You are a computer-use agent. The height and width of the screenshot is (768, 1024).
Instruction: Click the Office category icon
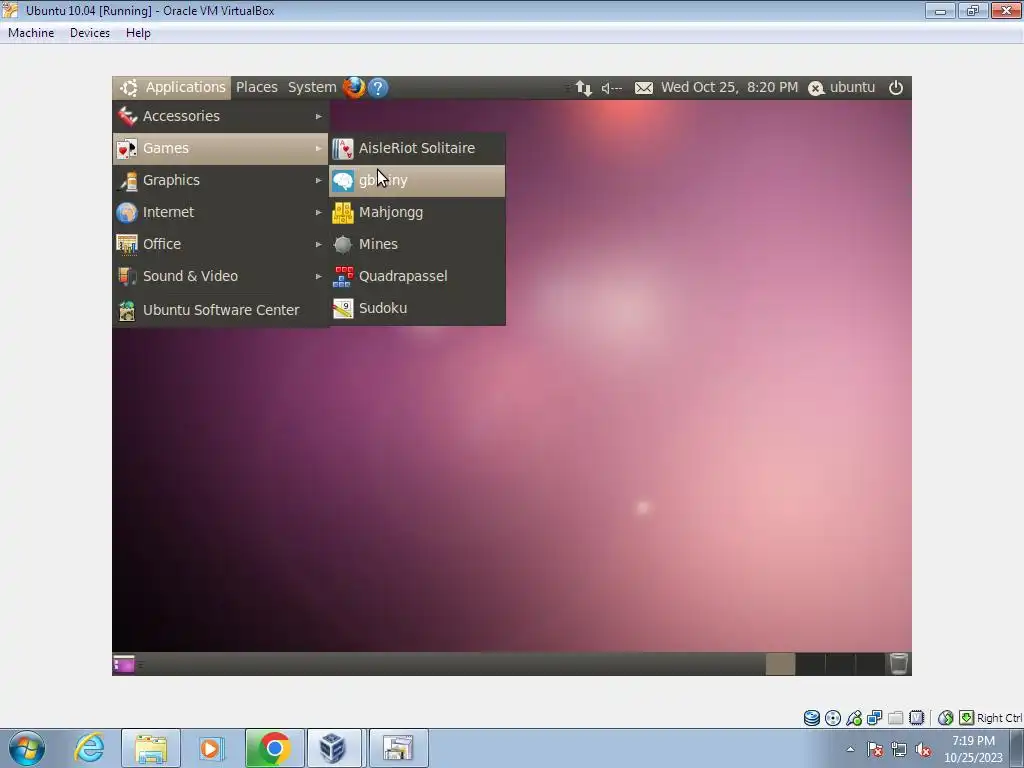tap(127, 244)
